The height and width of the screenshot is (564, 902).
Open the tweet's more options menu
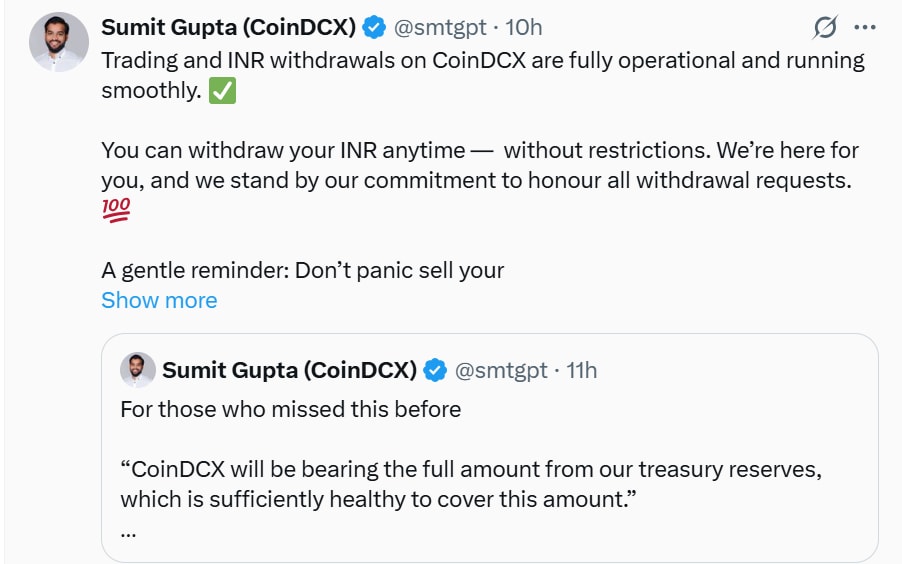point(865,28)
